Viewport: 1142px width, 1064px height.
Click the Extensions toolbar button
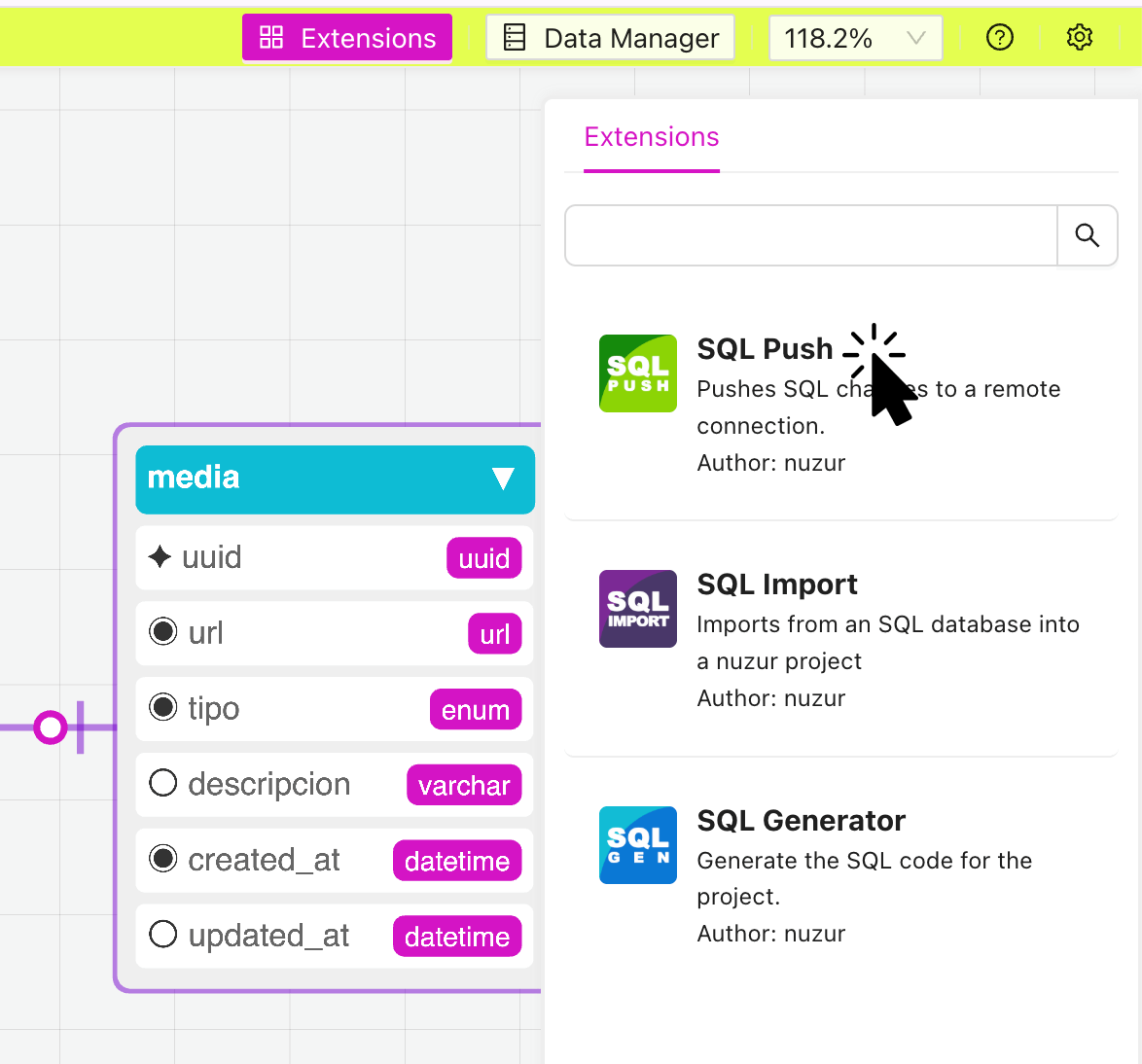click(x=347, y=38)
